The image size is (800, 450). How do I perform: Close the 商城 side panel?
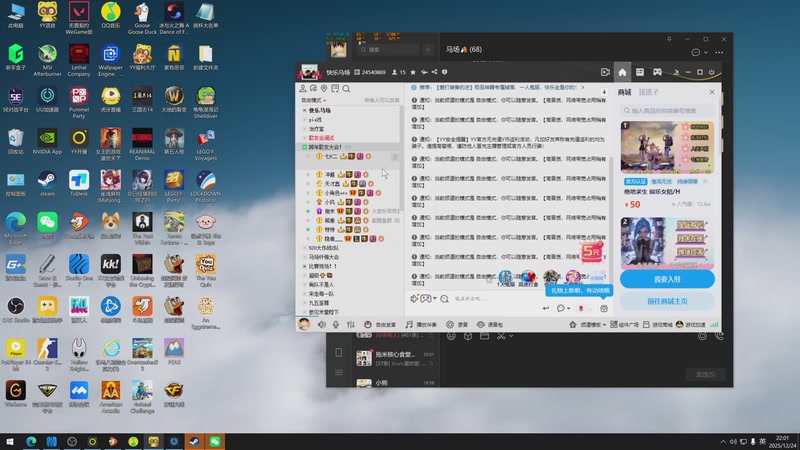[x=712, y=92]
